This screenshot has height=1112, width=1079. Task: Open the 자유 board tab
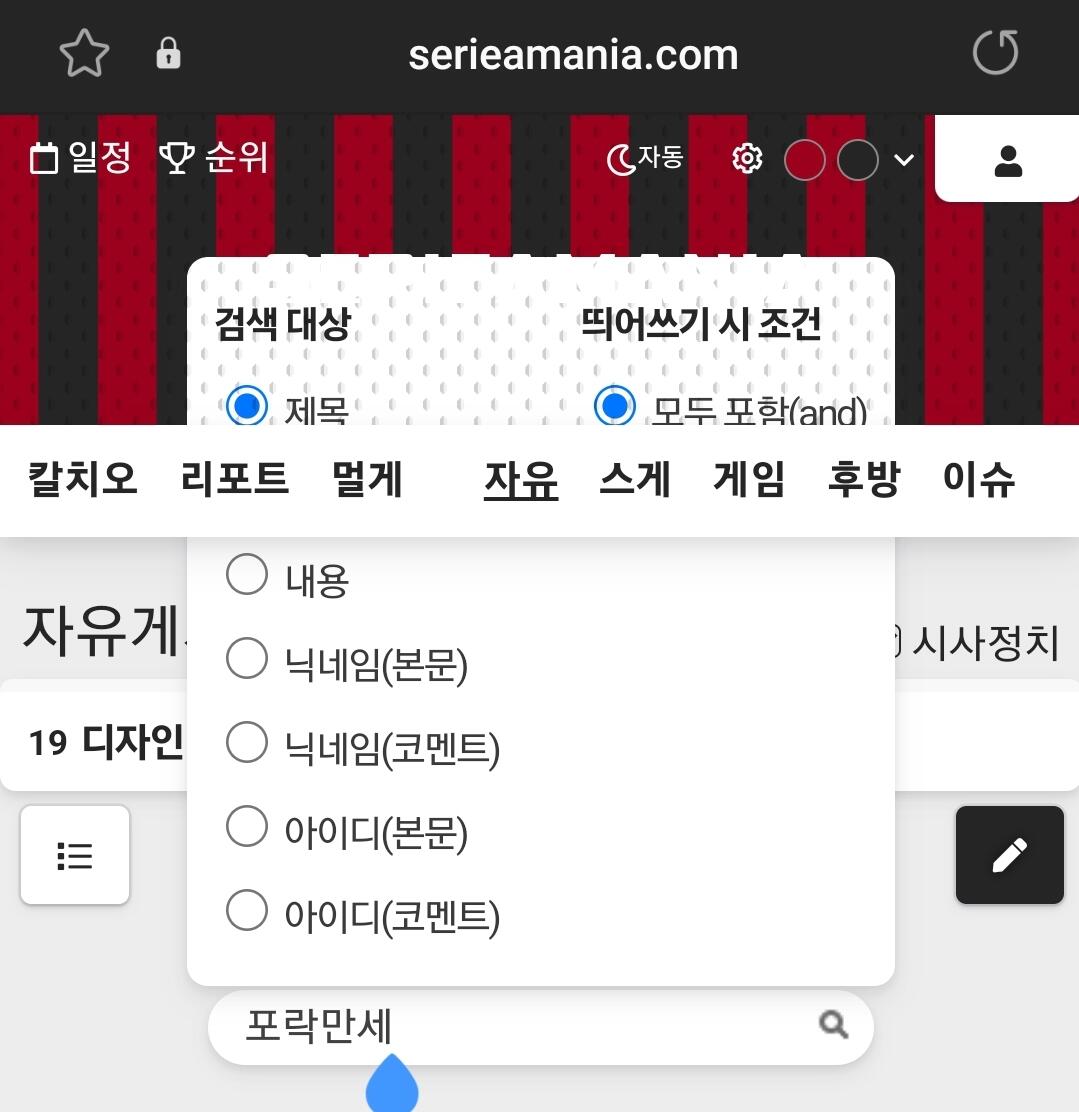click(521, 480)
